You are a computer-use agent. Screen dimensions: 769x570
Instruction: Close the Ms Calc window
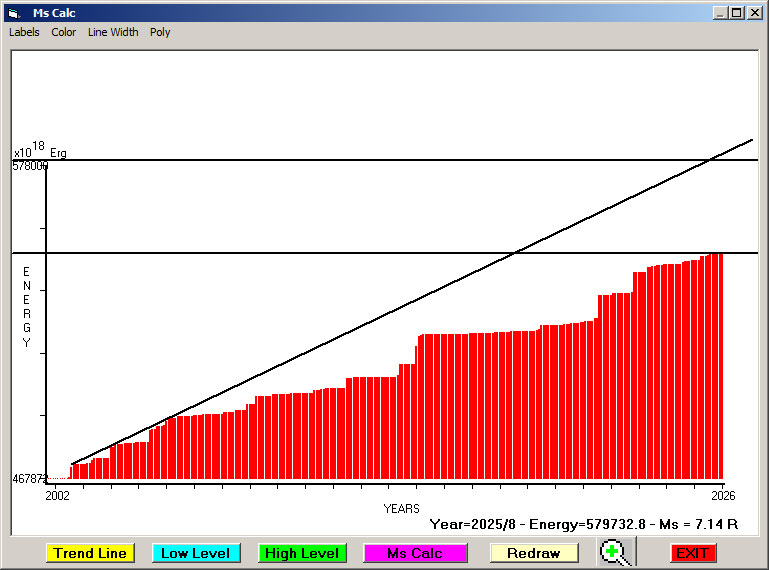pos(755,13)
